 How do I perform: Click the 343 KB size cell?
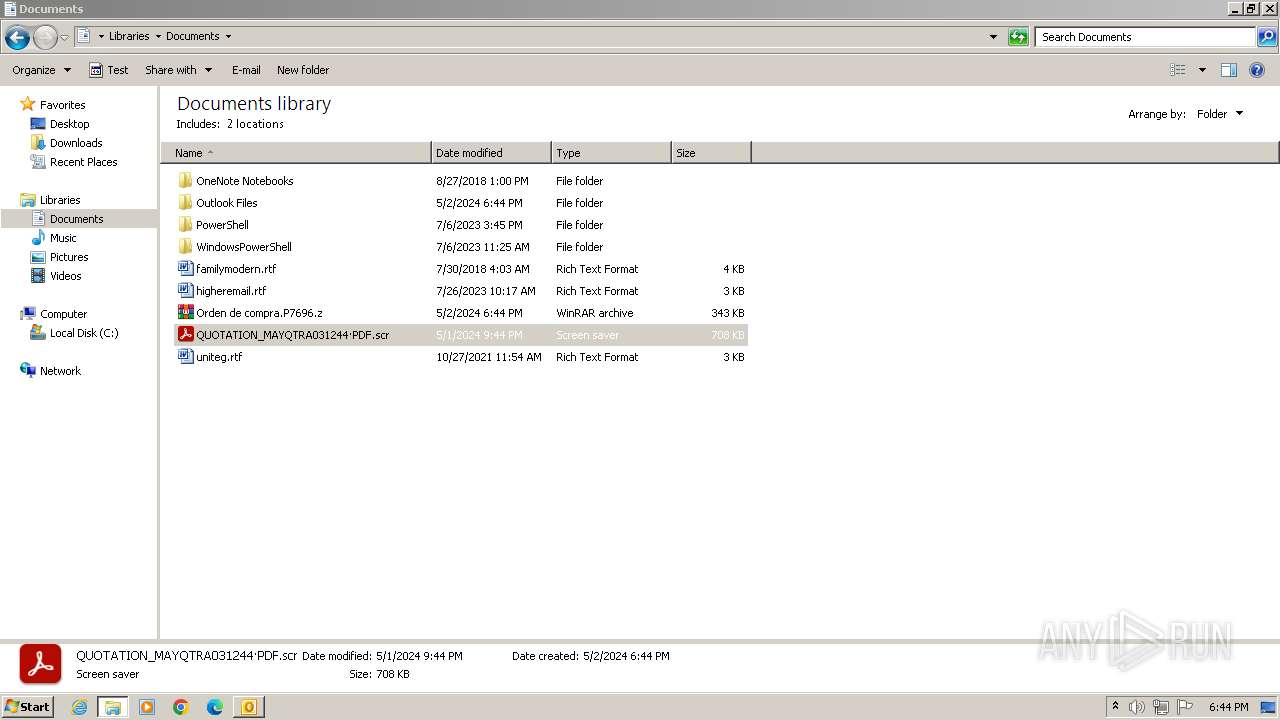(727, 313)
